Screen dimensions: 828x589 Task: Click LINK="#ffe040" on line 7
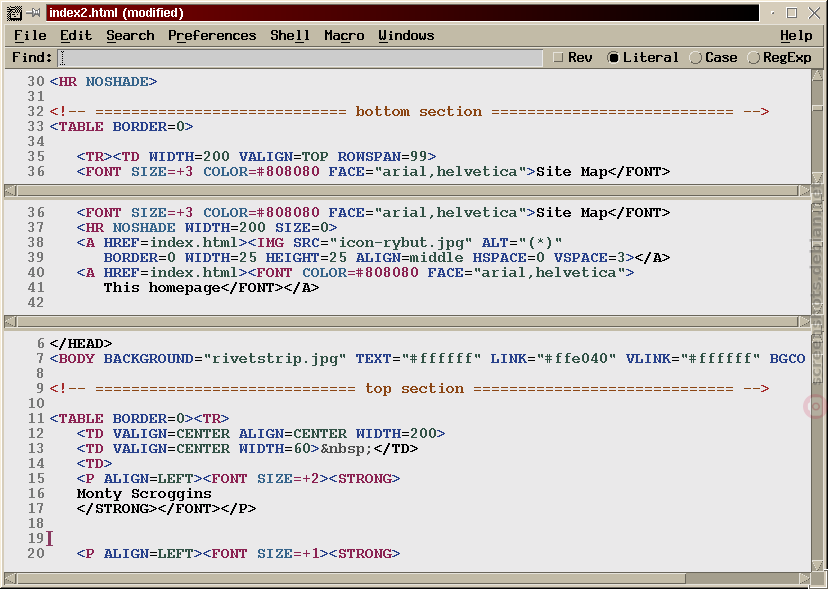pos(553,359)
